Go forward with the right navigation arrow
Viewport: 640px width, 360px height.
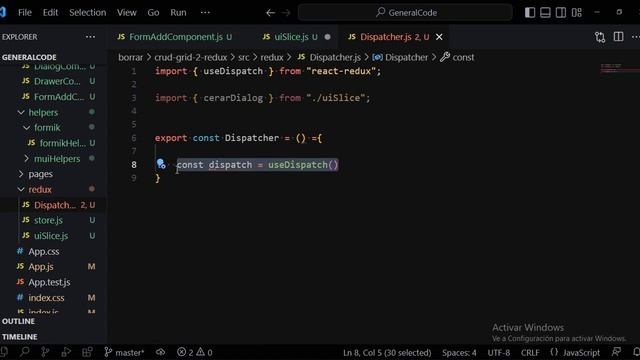286,13
